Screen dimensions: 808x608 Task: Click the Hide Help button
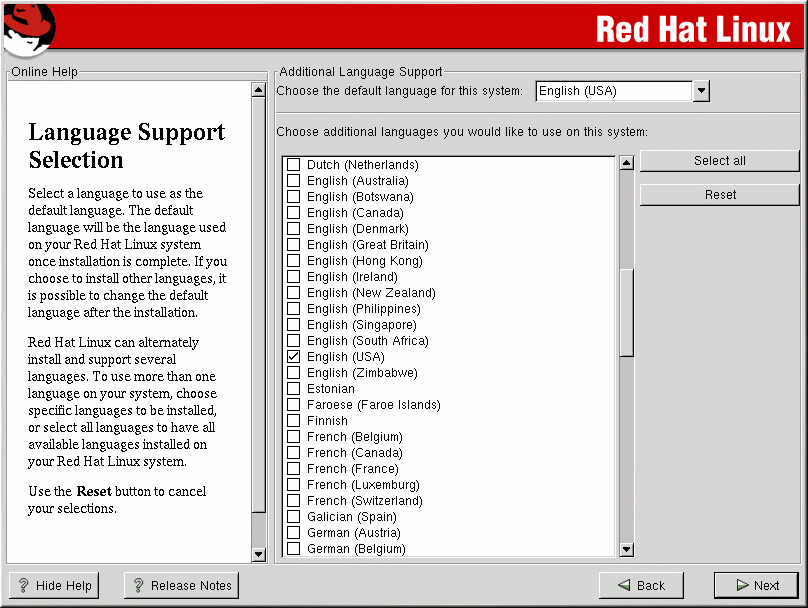point(54,586)
